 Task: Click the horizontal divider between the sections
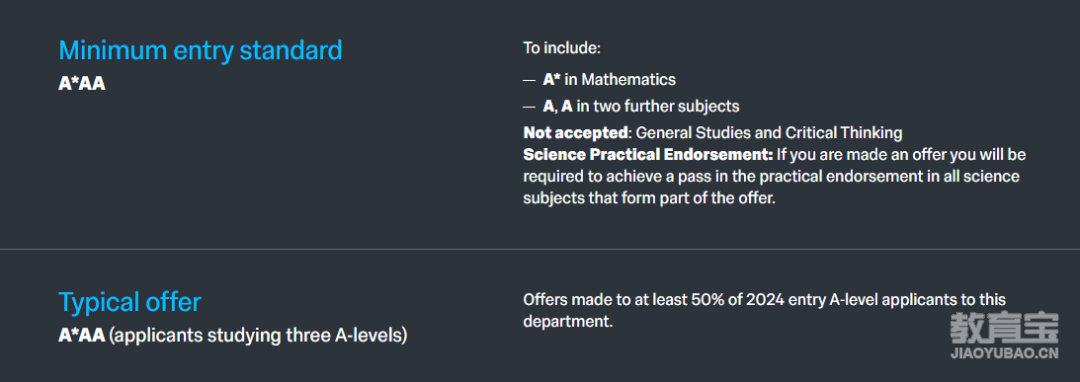(x=540, y=249)
